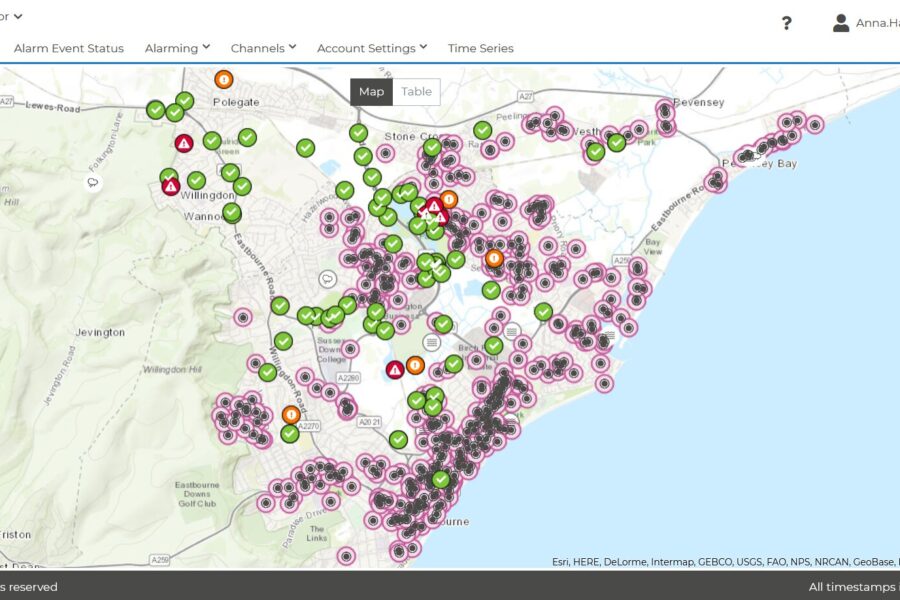Expand the Account Settings dropdown
Viewport: 900px width, 600px height.
tap(372, 48)
